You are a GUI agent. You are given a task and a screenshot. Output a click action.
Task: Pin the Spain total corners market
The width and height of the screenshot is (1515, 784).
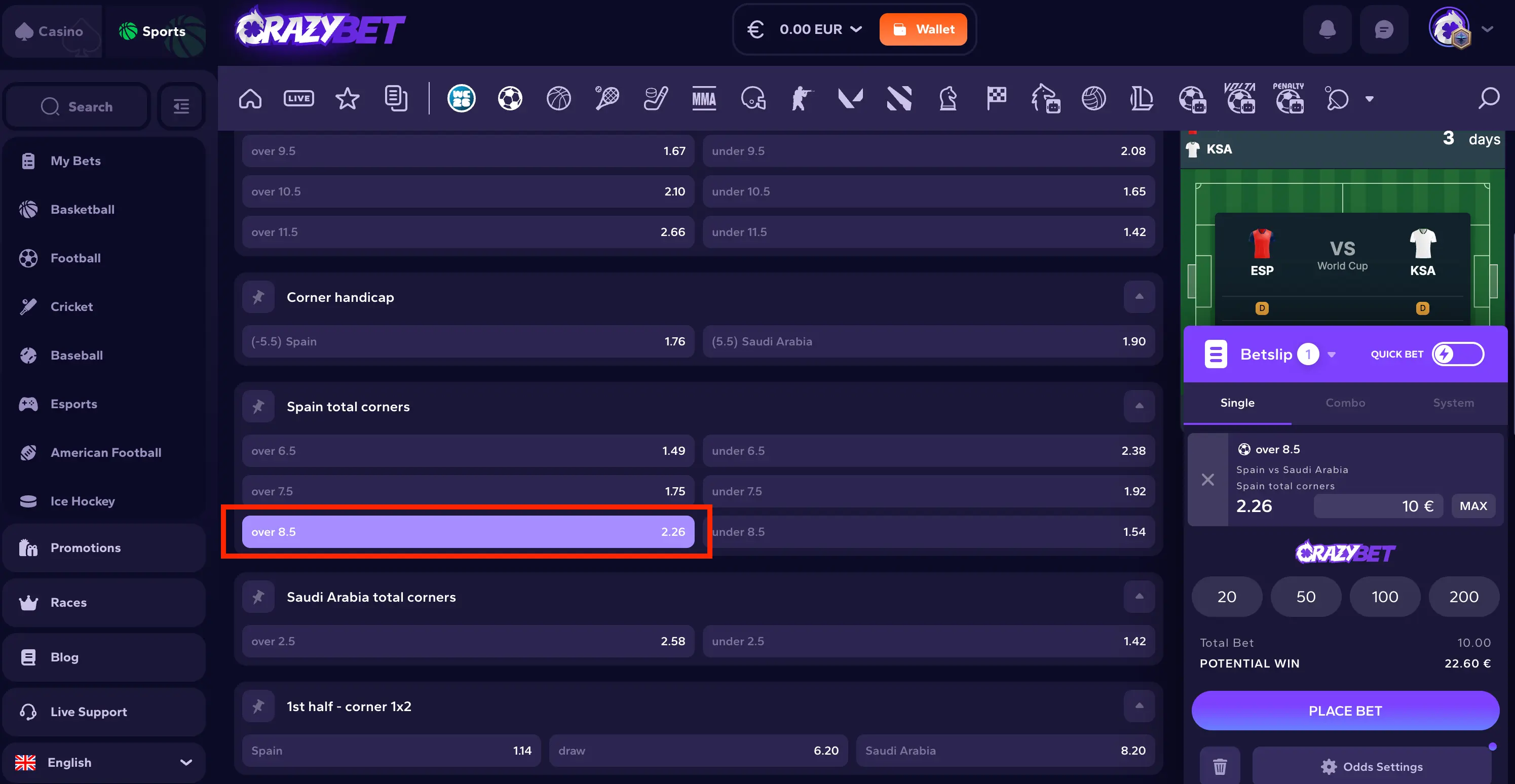click(x=258, y=406)
